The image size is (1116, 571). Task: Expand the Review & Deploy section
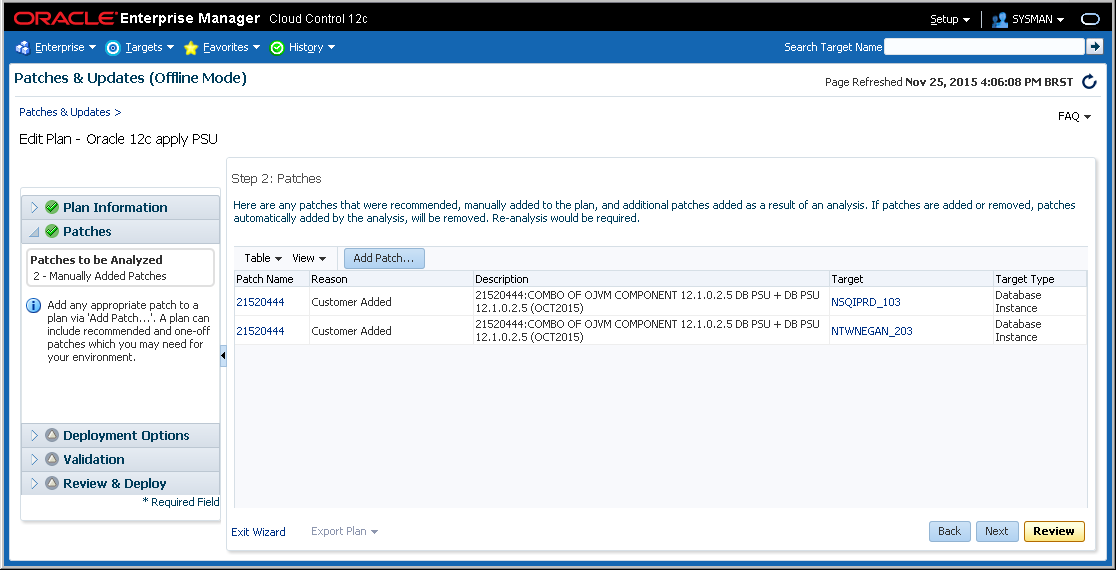pos(34,483)
